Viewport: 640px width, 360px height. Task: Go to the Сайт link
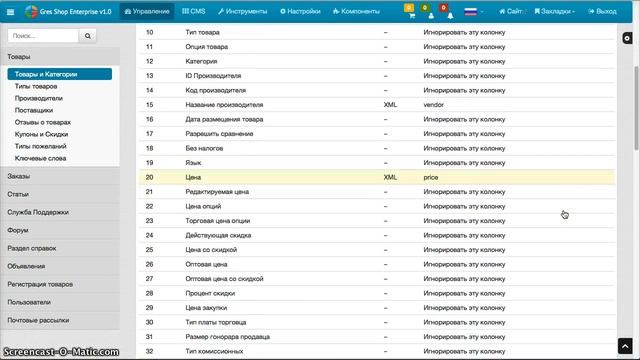pyautogui.click(x=512, y=11)
